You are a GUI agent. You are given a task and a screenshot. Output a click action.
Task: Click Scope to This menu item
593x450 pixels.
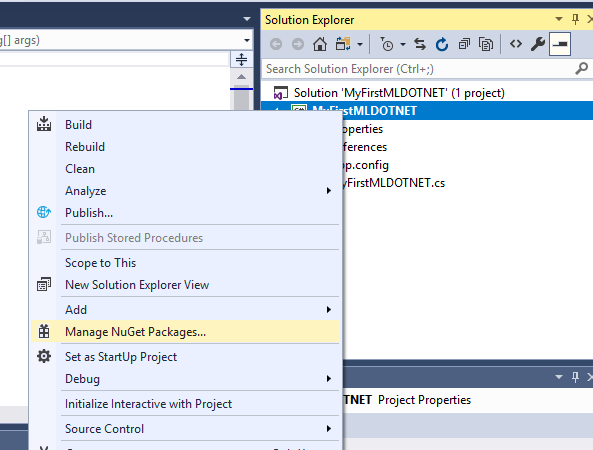(x=185, y=263)
